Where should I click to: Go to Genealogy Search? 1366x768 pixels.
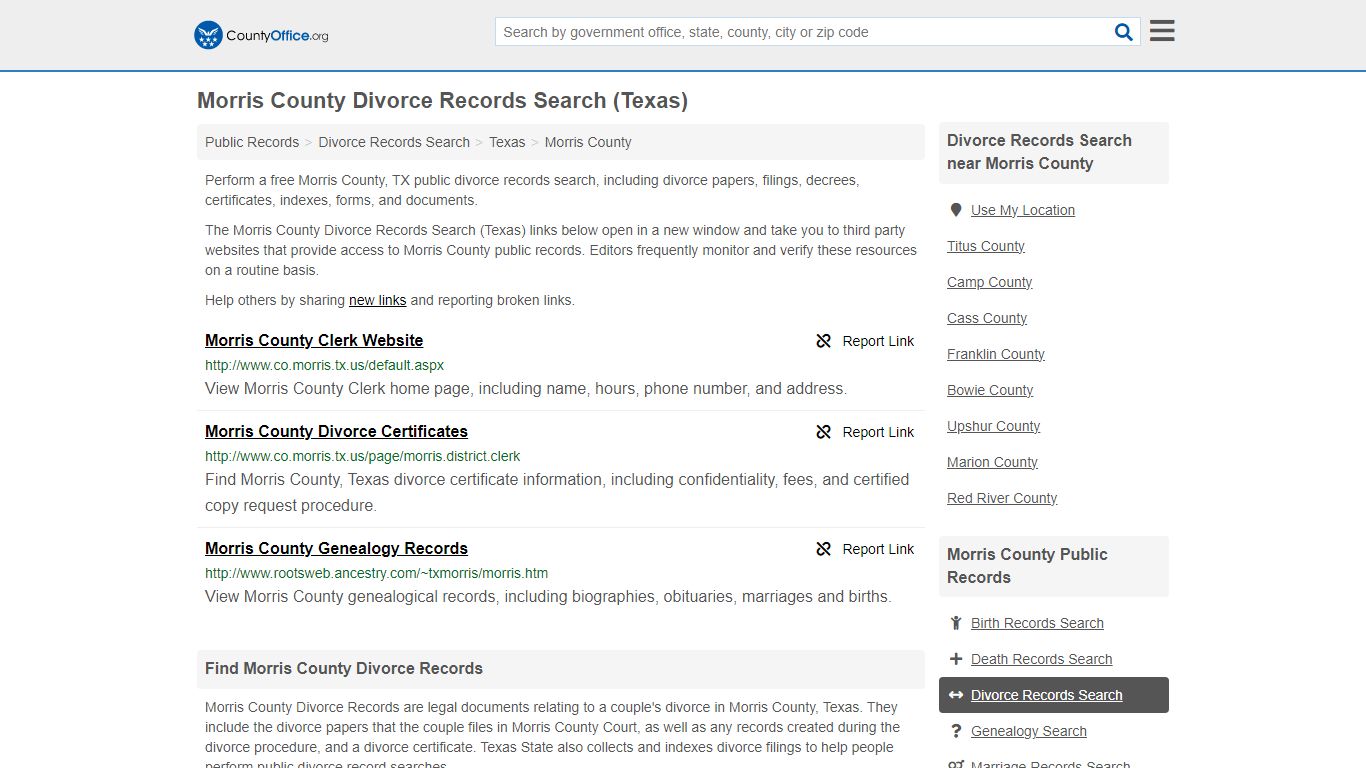tap(1028, 731)
